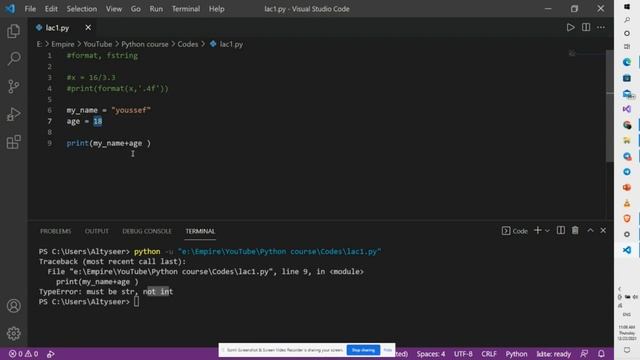Kill the terminal with trash icon
Screen dimensions: 640x360
[x=575, y=231]
